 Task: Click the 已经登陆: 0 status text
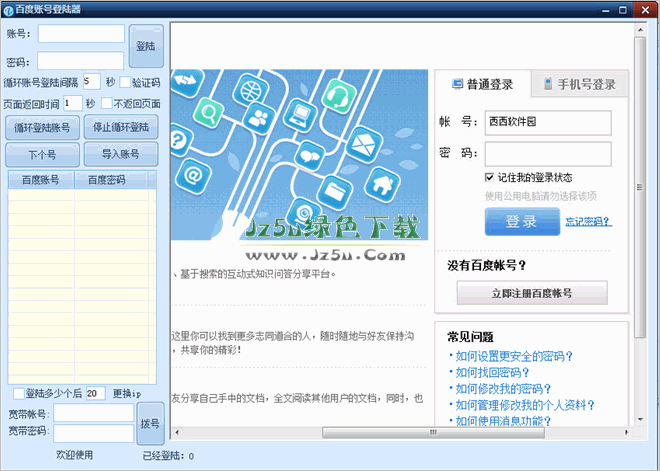pos(168,456)
